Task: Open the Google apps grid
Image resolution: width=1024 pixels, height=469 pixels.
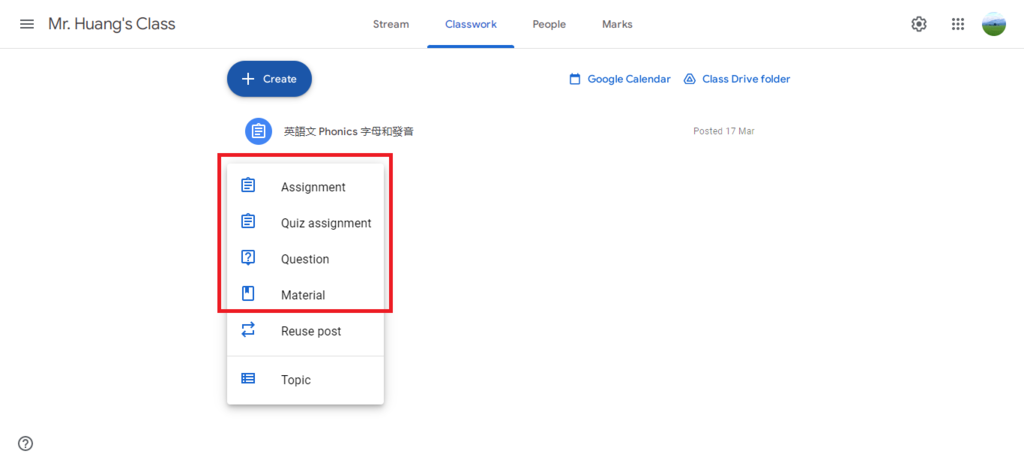Action: (x=958, y=24)
